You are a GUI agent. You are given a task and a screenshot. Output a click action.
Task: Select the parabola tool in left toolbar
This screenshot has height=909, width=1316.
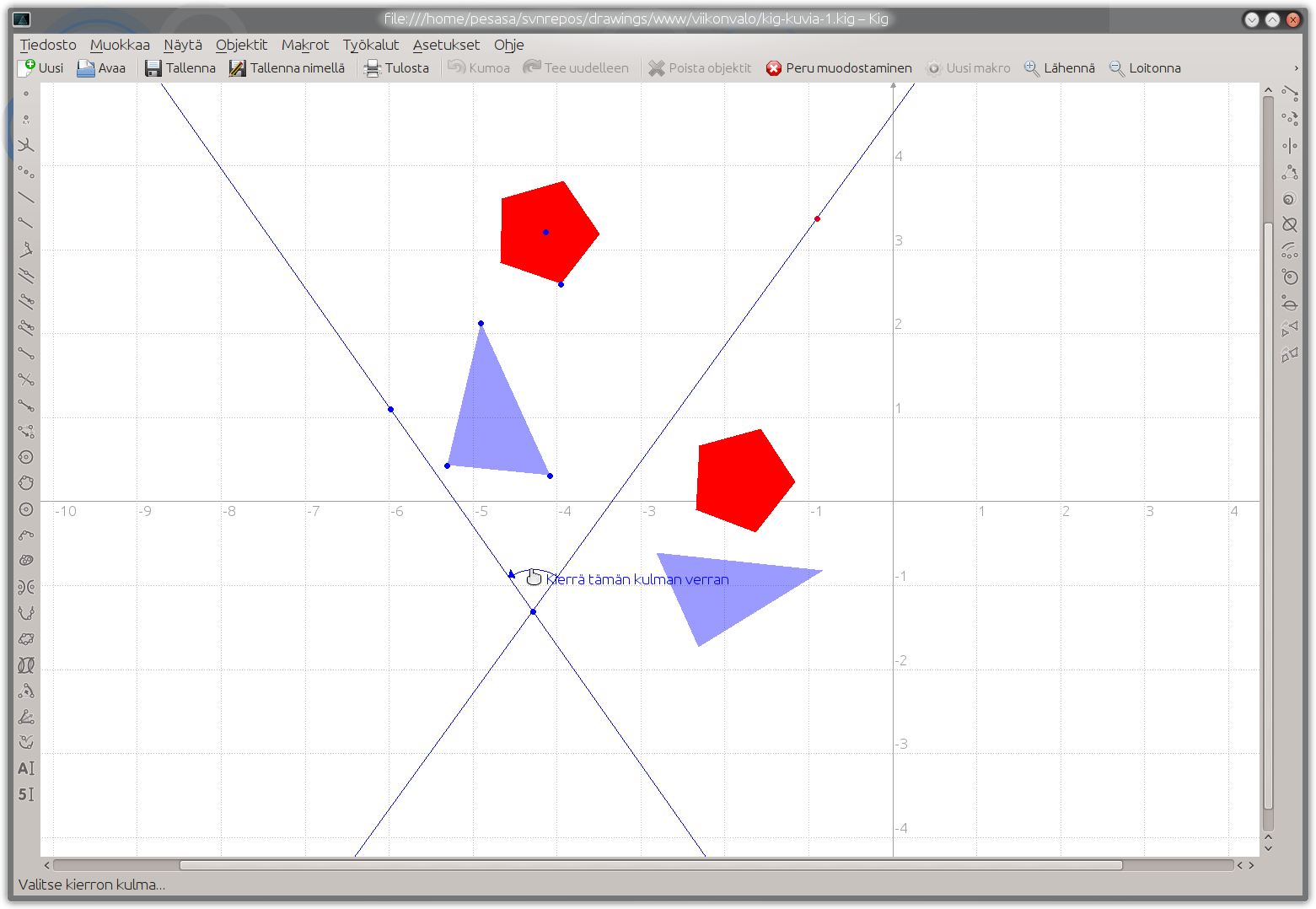pyautogui.click(x=26, y=613)
